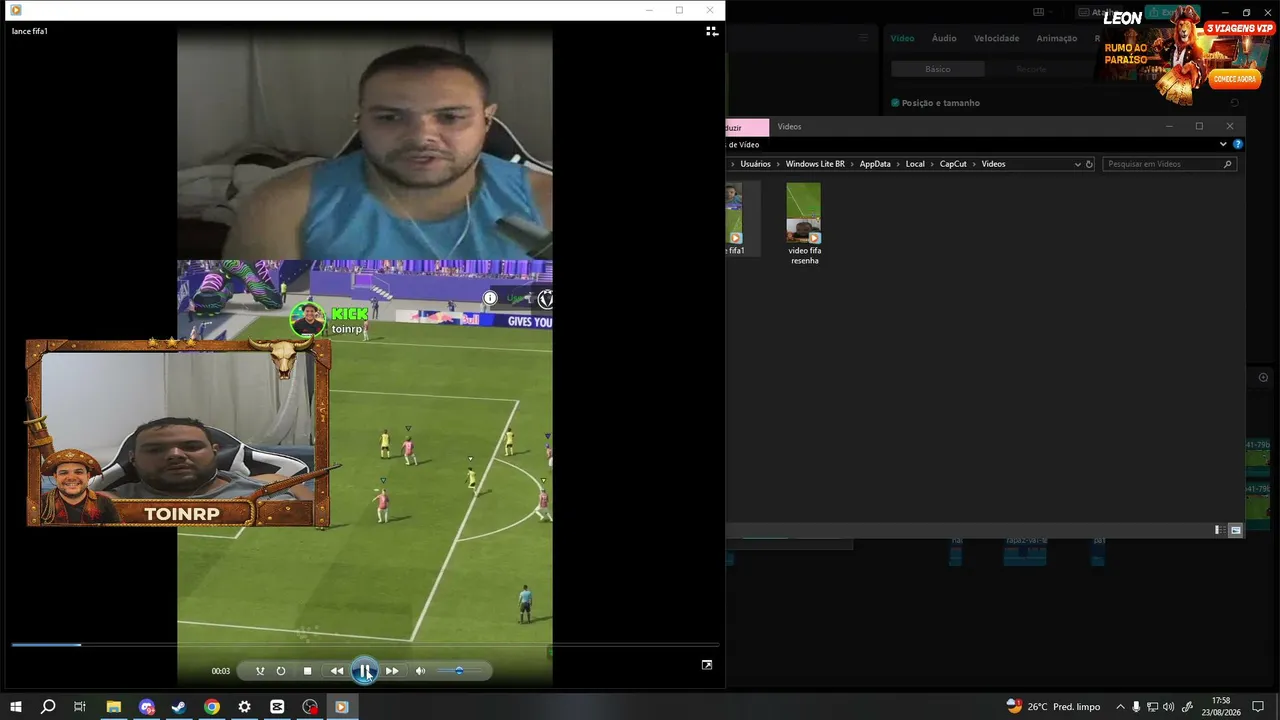Adjust the Media Player volume slider
The height and width of the screenshot is (720, 1280).
[459, 671]
